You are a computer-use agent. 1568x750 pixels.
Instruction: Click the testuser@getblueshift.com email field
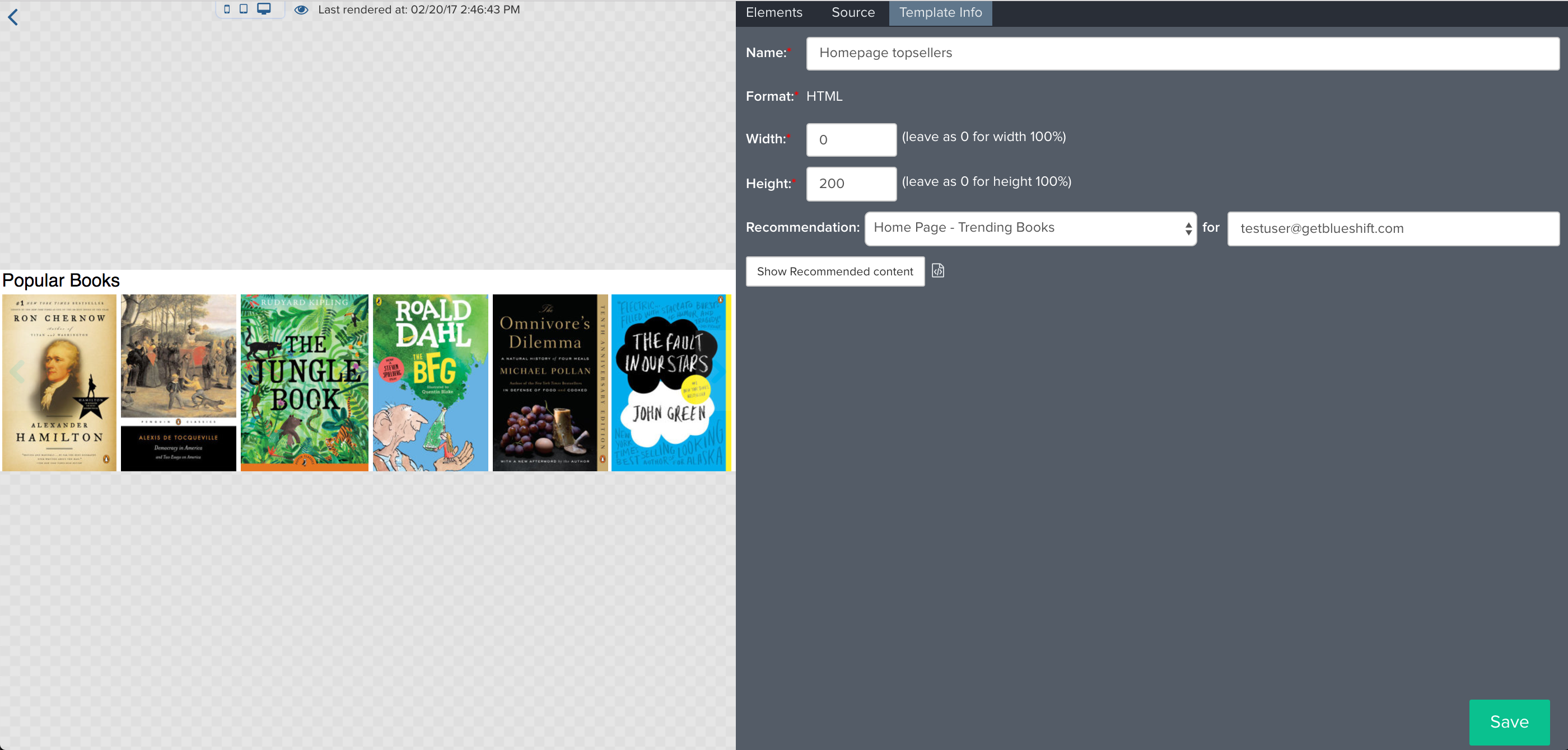pyautogui.click(x=1393, y=229)
